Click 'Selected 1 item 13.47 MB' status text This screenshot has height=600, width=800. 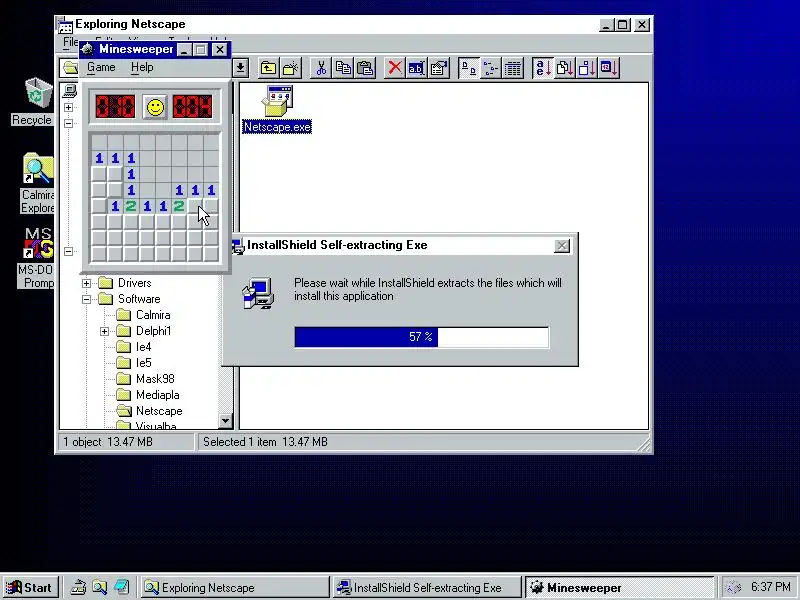[x=265, y=442]
